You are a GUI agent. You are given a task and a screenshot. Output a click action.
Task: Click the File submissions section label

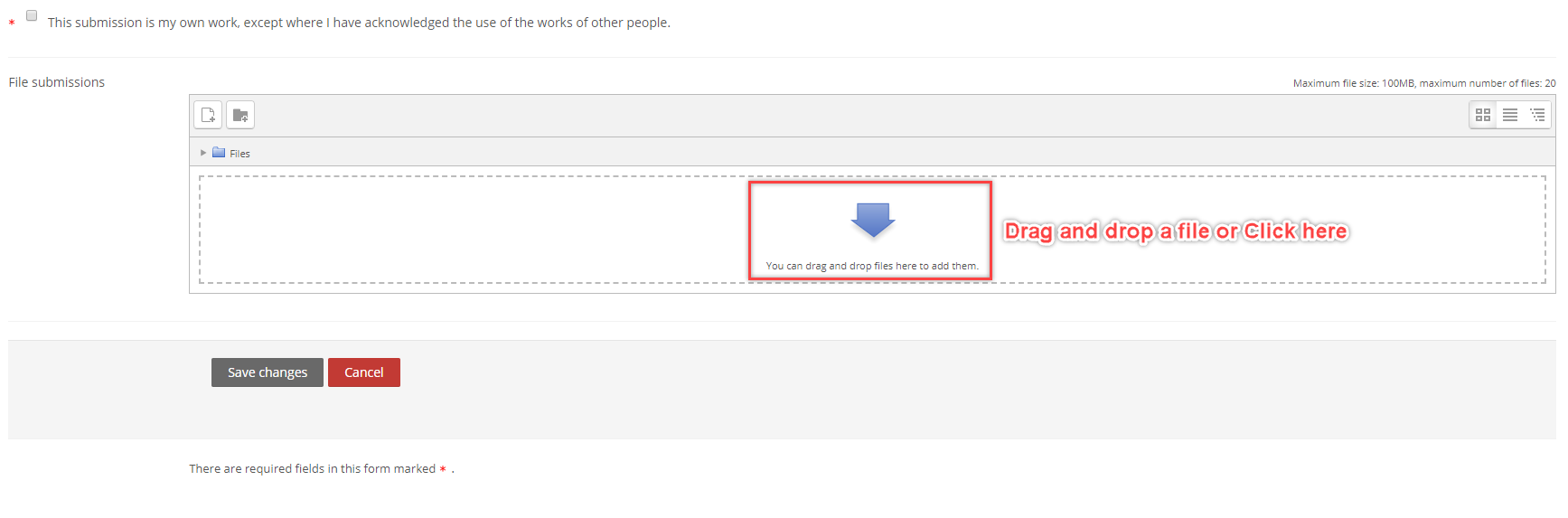(x=57, y=82)
